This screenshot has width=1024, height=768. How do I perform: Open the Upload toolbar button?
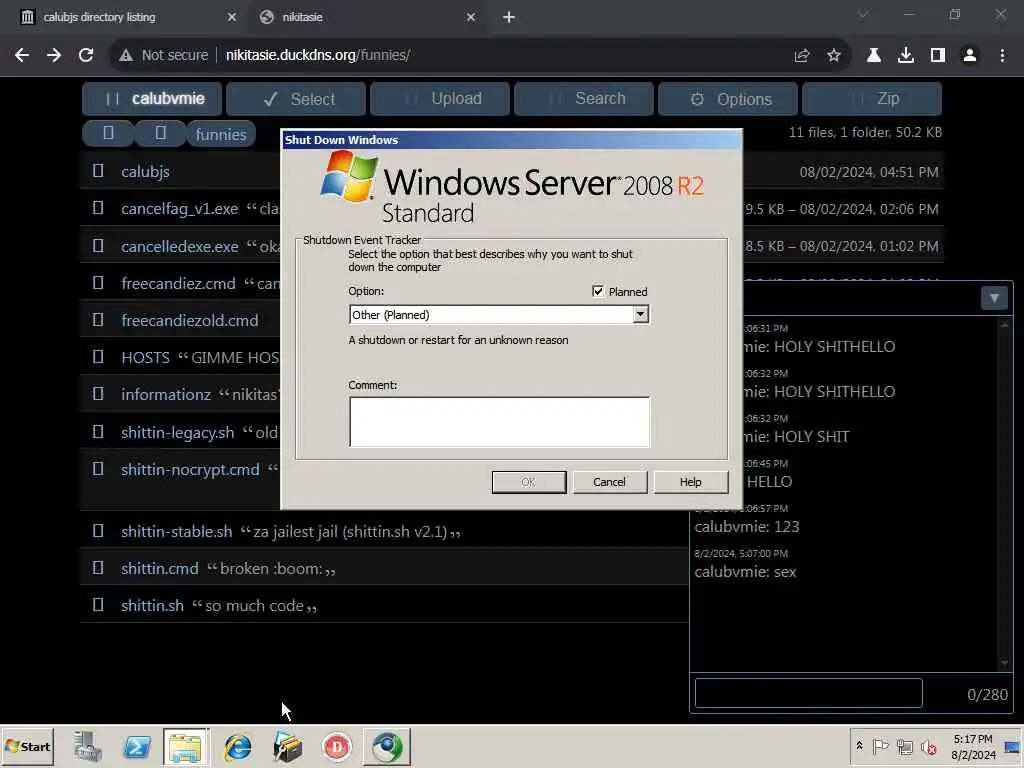point(440,99)
